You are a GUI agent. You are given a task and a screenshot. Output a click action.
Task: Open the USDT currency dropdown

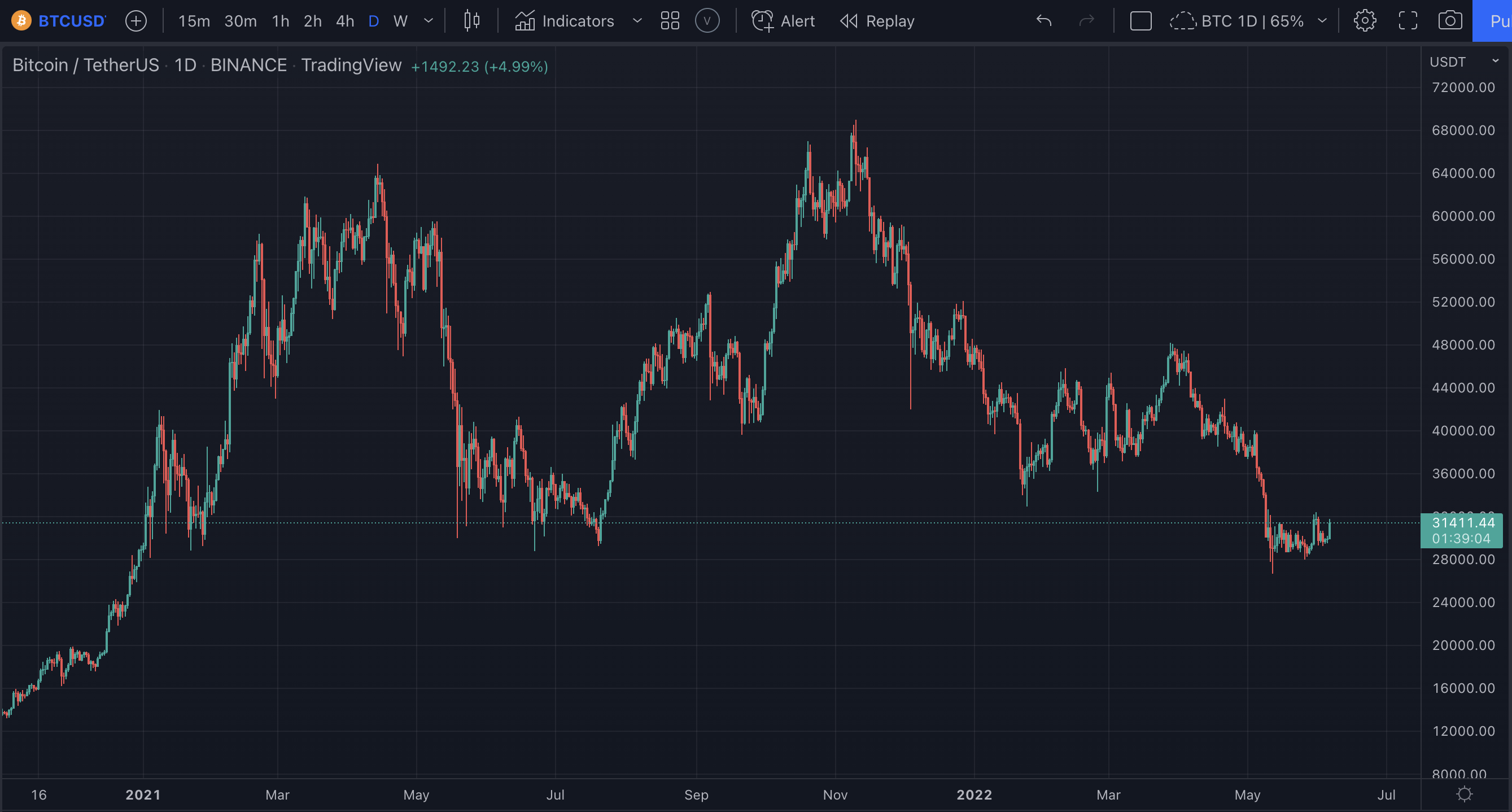1464,62
